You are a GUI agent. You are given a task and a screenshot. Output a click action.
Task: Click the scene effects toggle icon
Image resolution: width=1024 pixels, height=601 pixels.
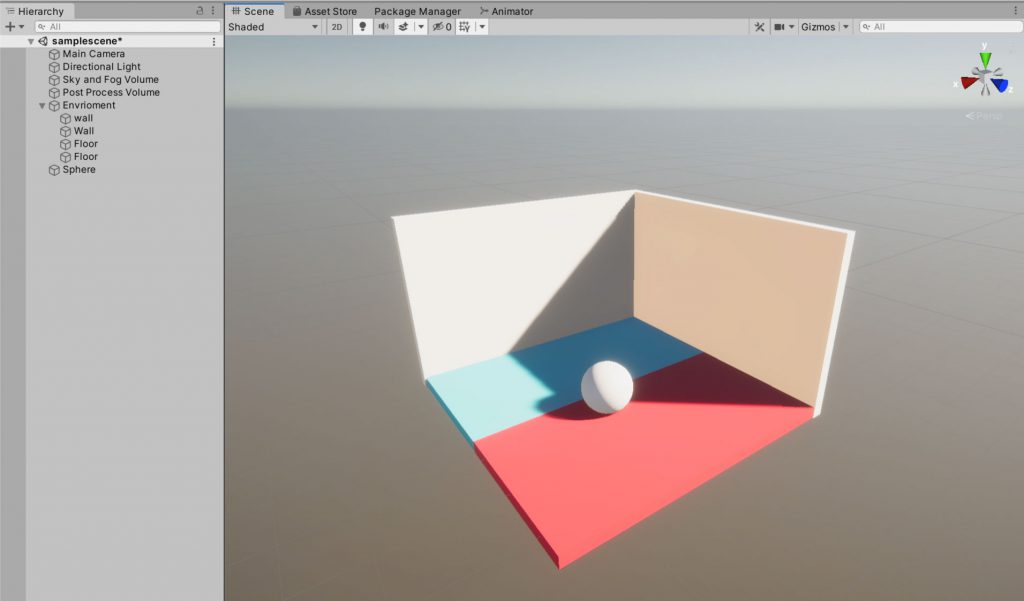click(x=403, y=27)
